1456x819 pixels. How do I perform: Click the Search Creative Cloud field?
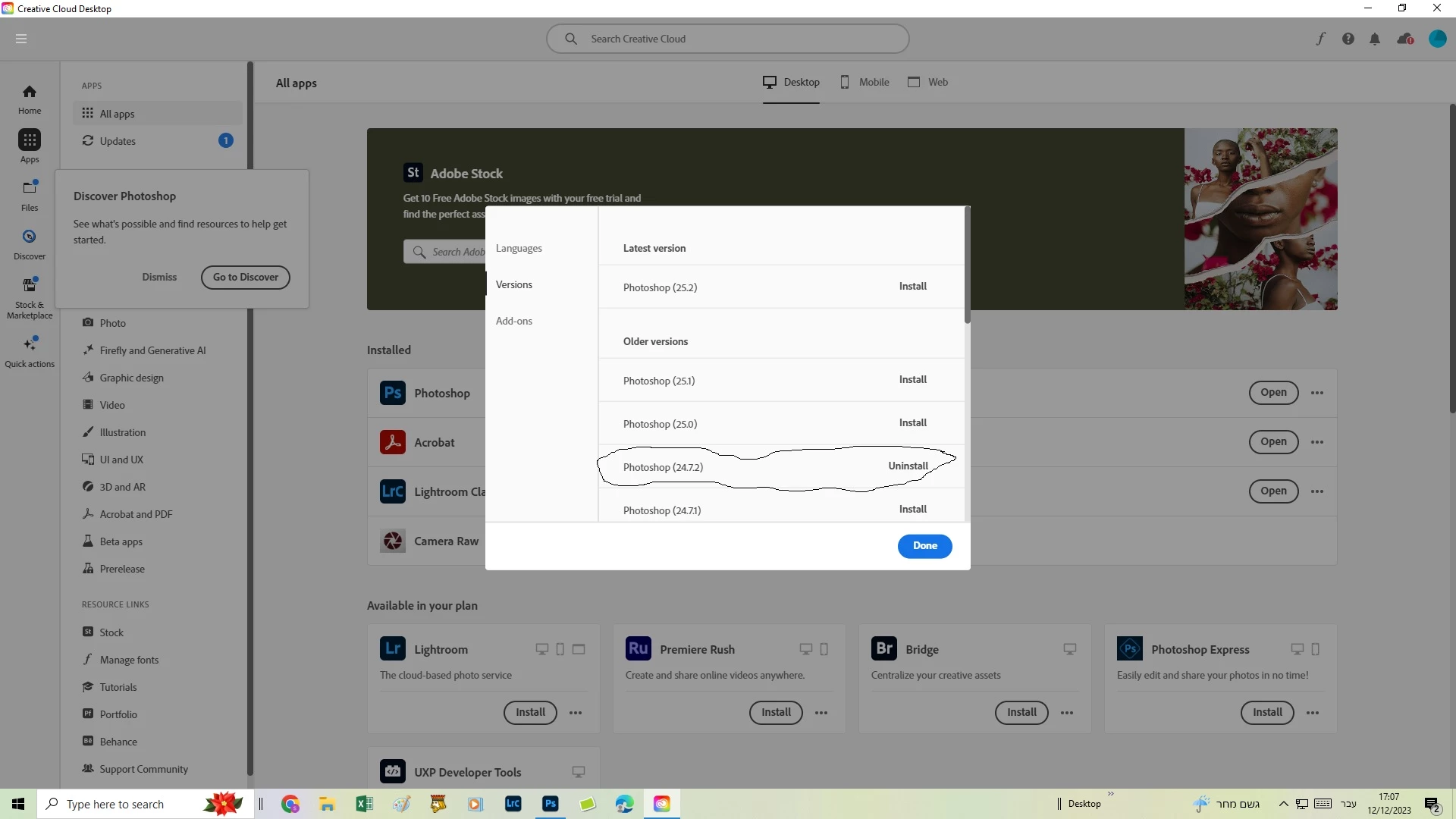[728, 39]
